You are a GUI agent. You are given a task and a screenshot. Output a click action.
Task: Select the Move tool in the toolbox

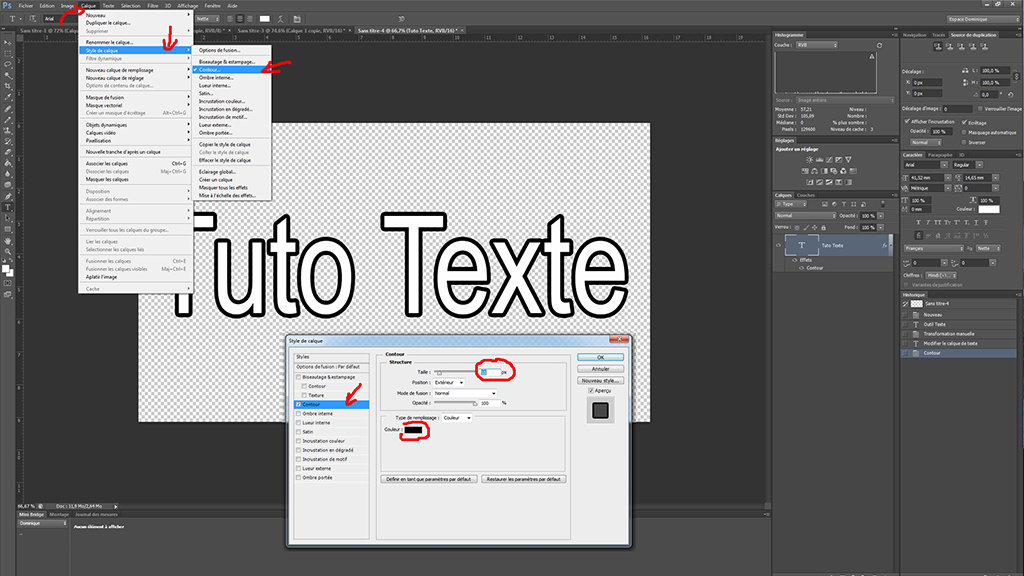coord(8,42)
